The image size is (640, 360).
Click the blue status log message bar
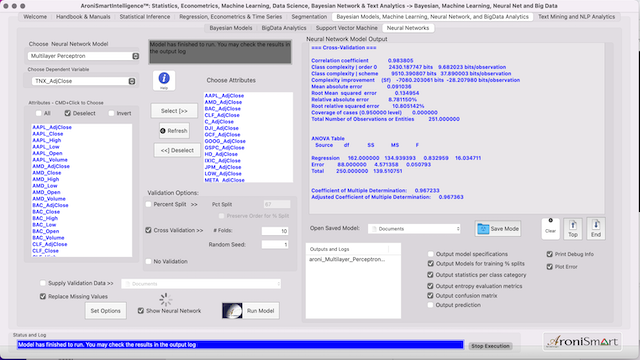coord(240,345)
